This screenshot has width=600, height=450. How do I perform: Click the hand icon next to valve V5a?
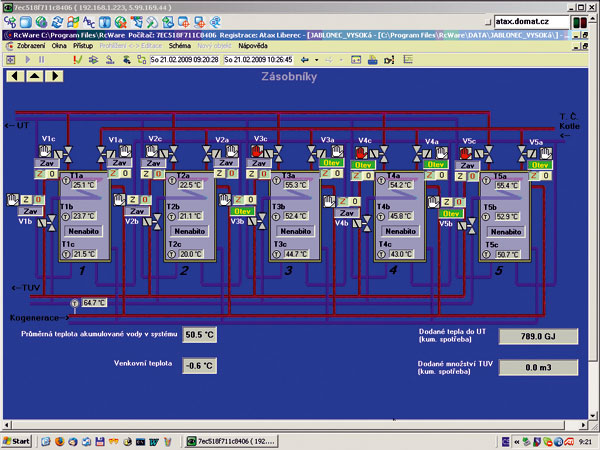coord(546,153)
